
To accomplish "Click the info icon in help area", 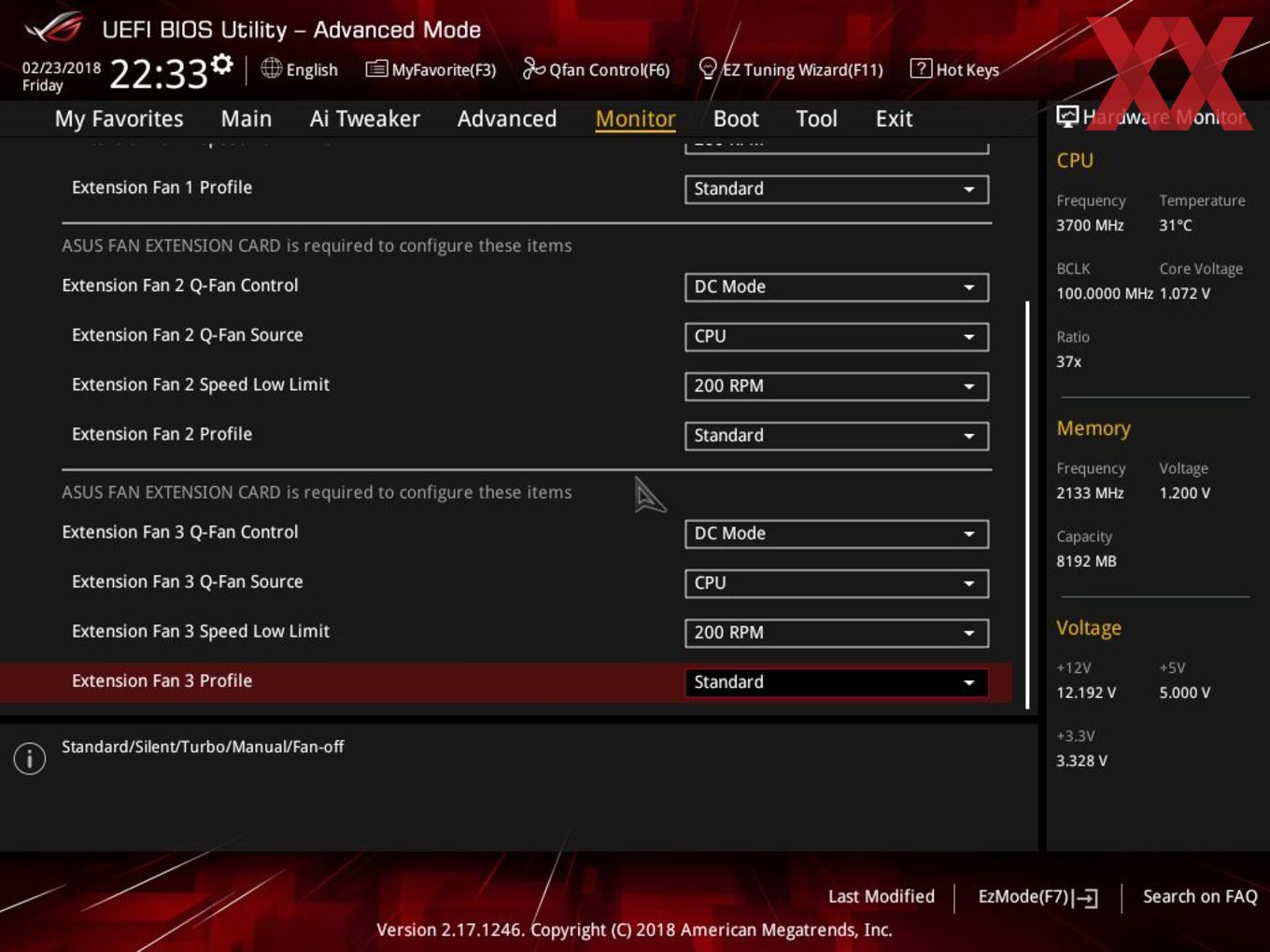I will click(30, 758).
